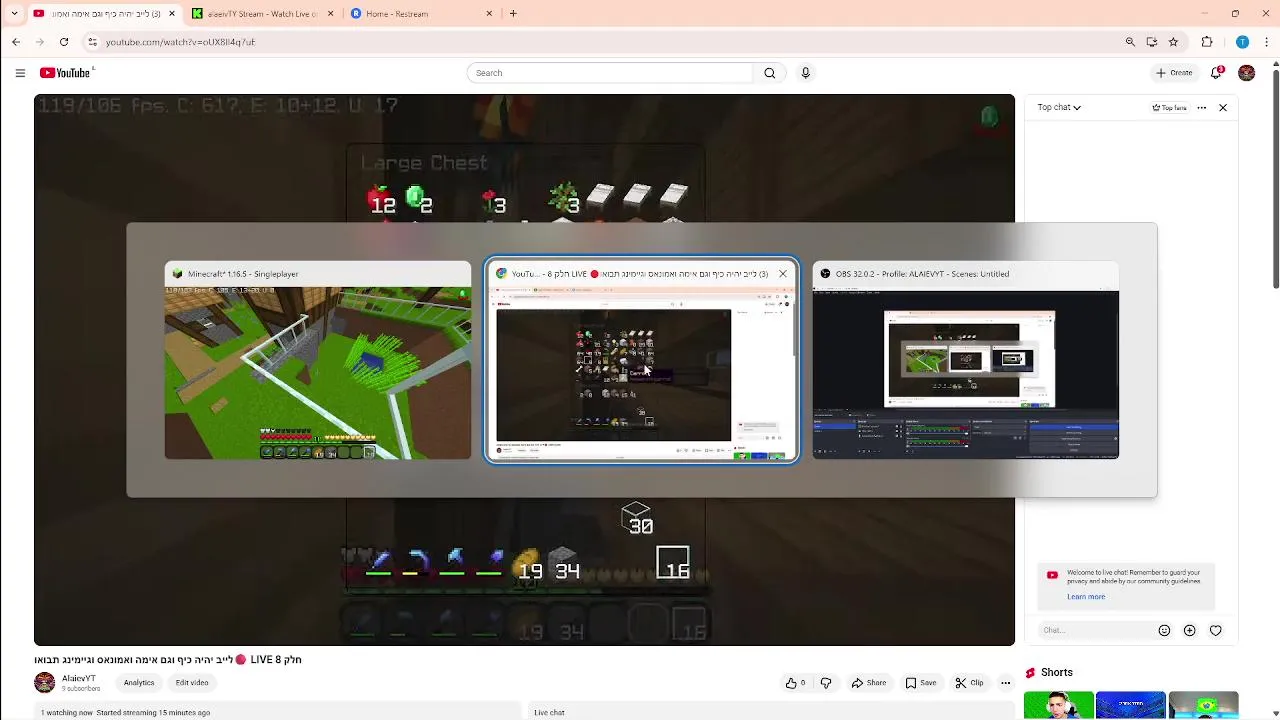Reload the page with refresh icon
The image size is (1280, 720).
64,42
